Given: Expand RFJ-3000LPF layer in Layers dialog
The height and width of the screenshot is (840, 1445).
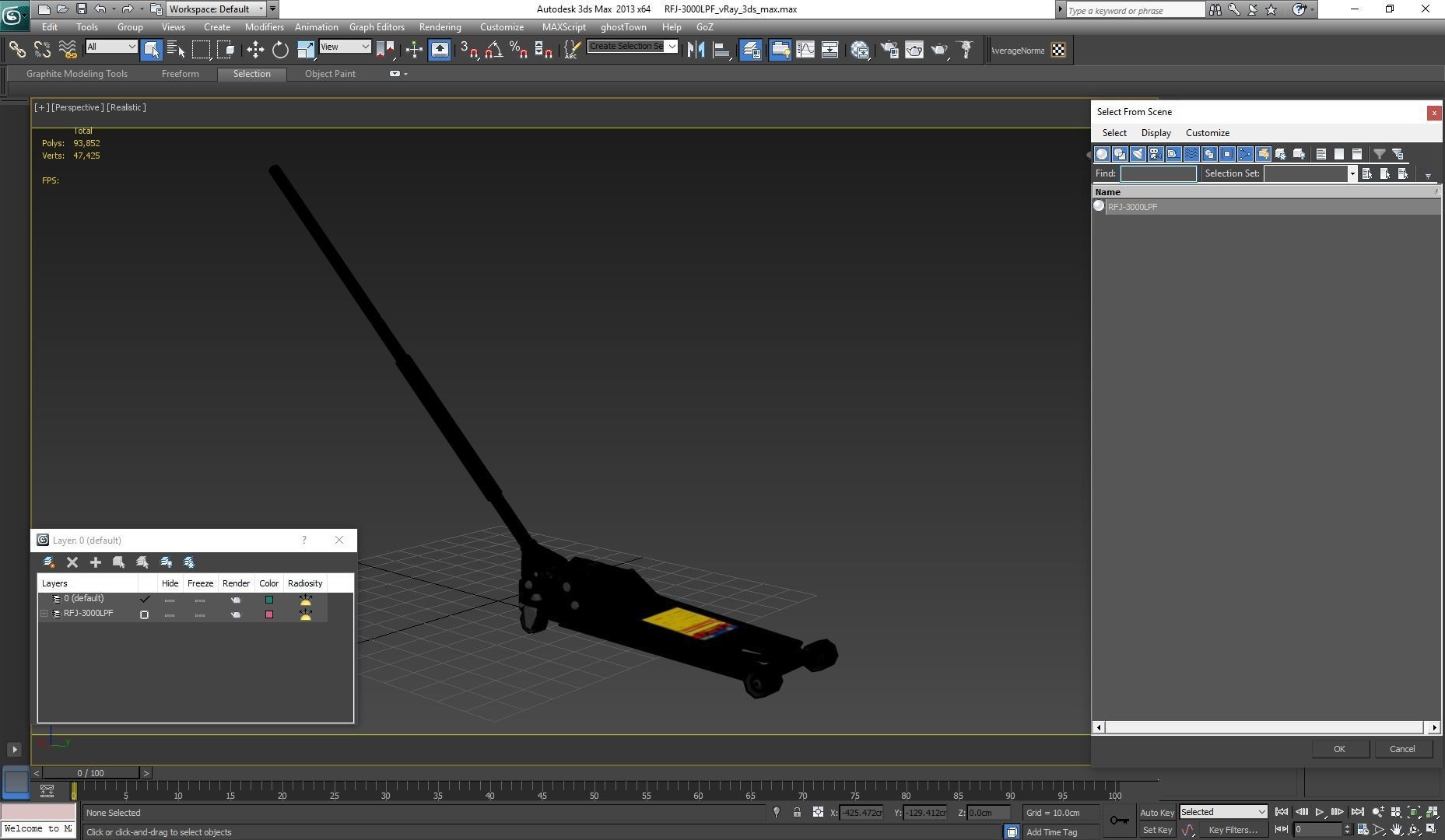Looking at the screenshot, I should click(44, 614).
